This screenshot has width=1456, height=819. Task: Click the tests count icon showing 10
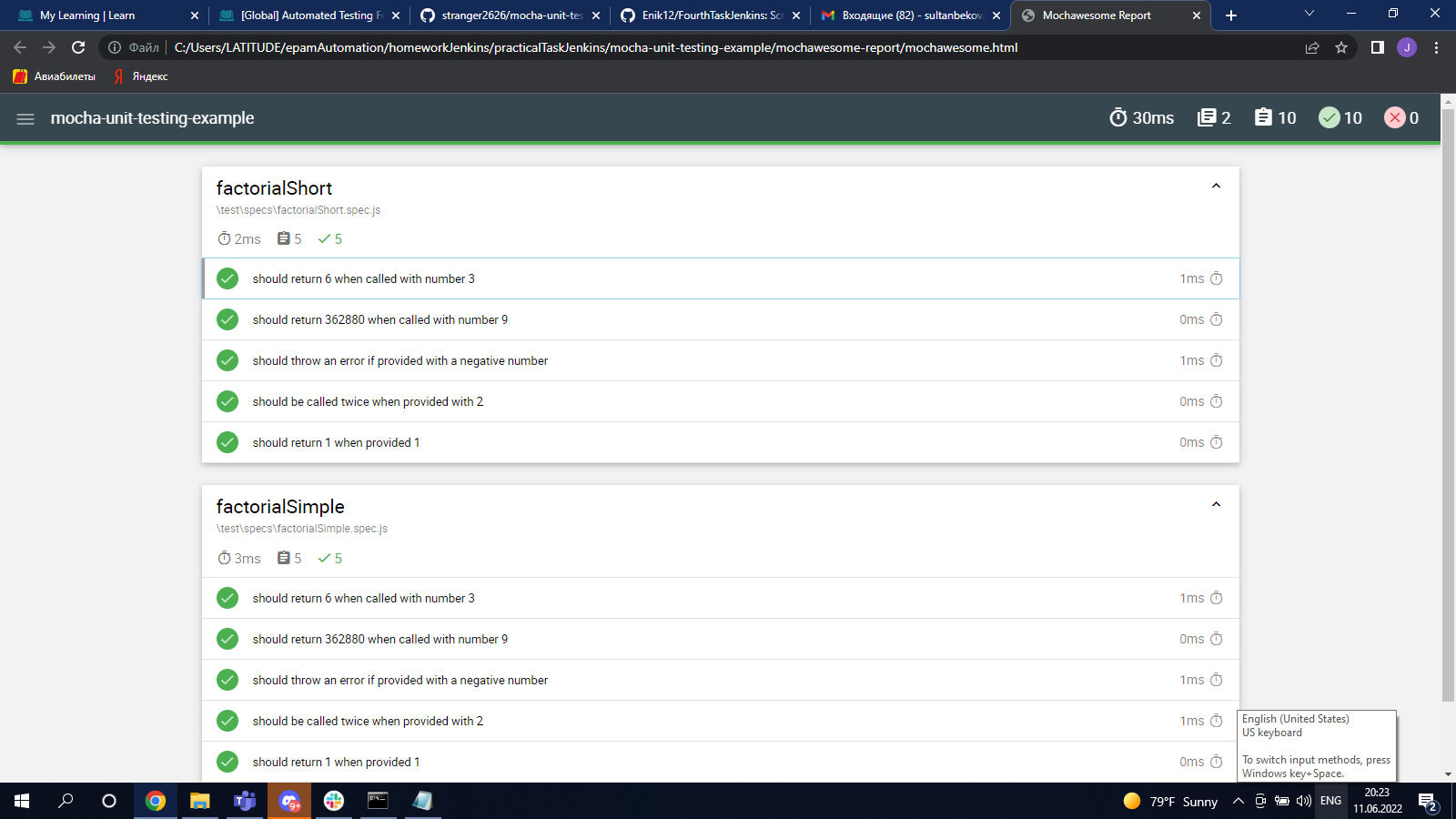pyautogui.click(x=1263, y=117)
